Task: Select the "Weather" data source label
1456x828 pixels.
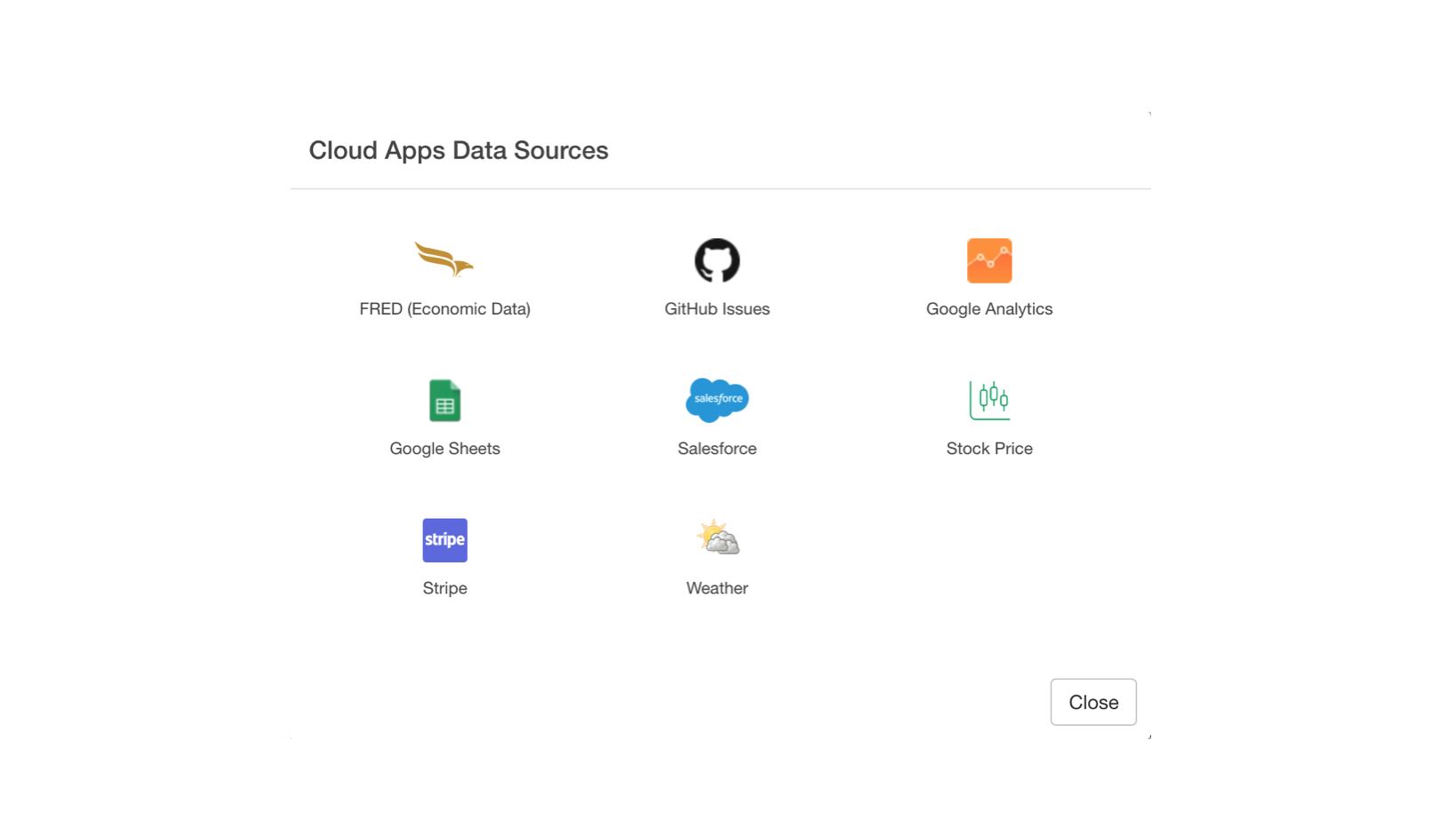Action: [x=716, y=588]
